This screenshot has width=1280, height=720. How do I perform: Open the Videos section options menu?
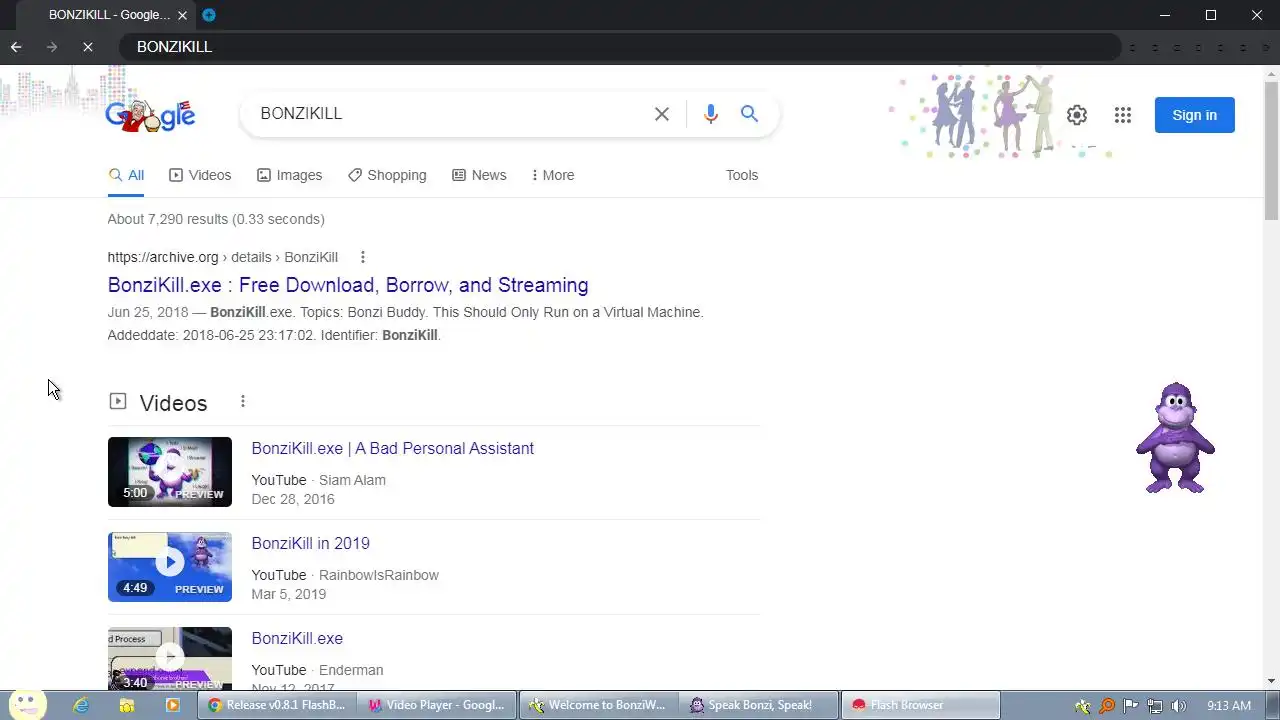pos(242,402)
